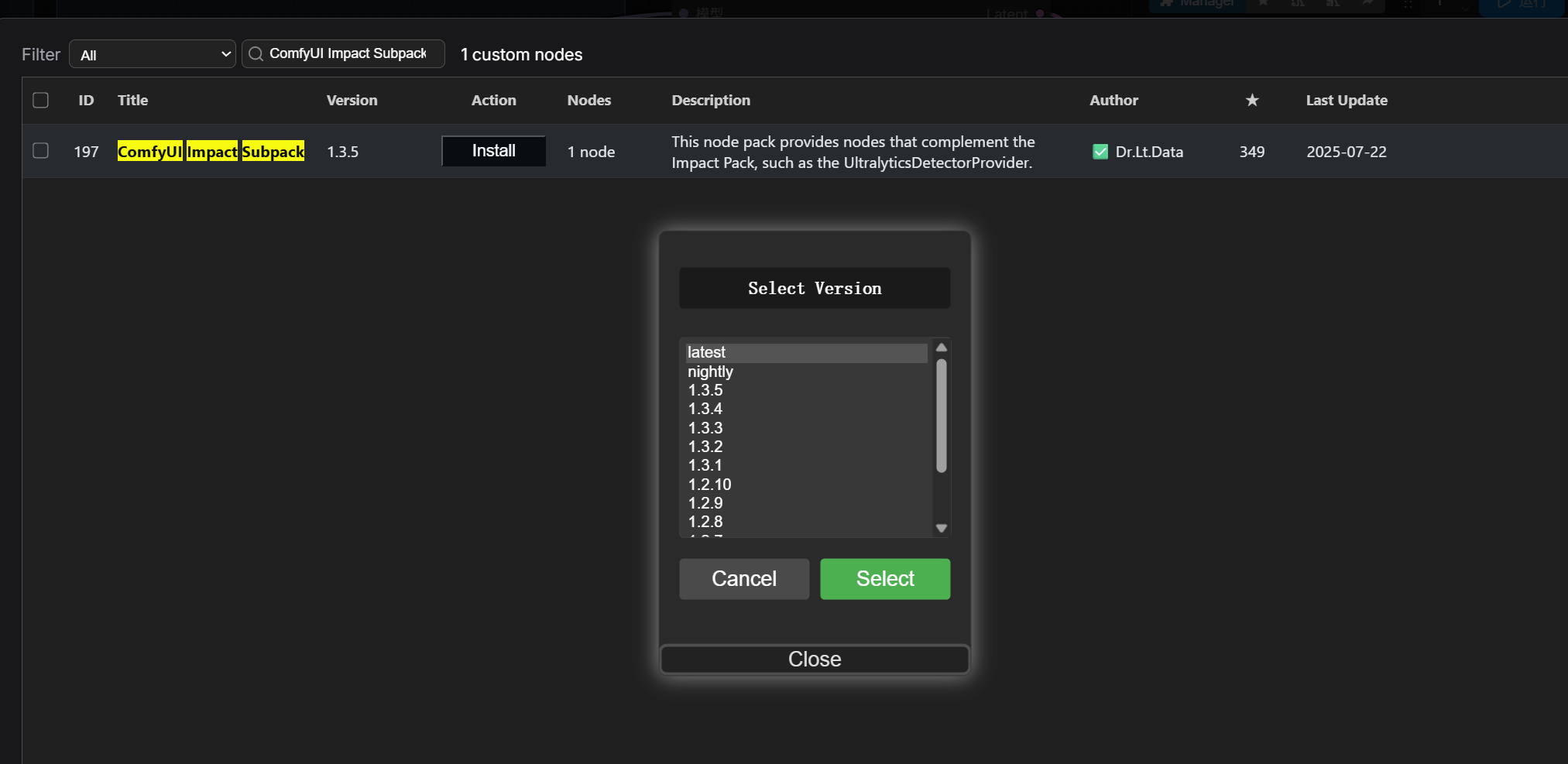Pick version 1.3.5 in the list
Screen dimensions: 1568x764
pos(806,390)
